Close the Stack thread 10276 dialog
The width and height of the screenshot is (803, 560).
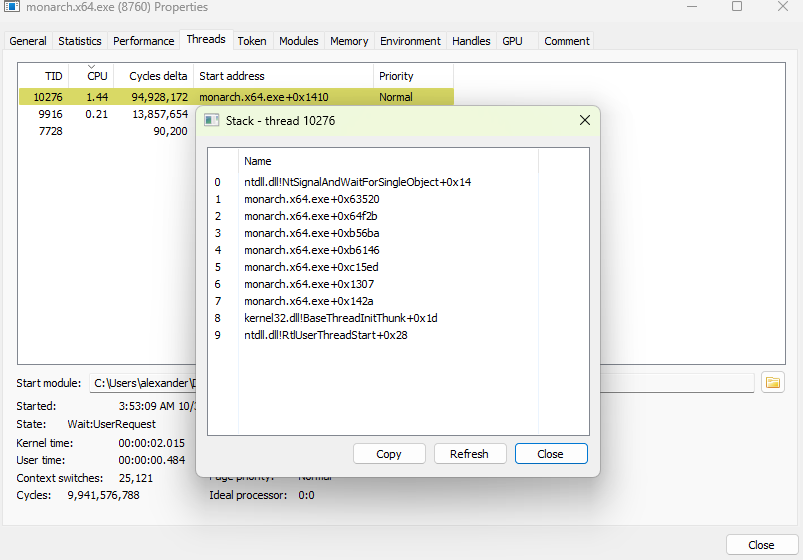(x=585, y=121)
